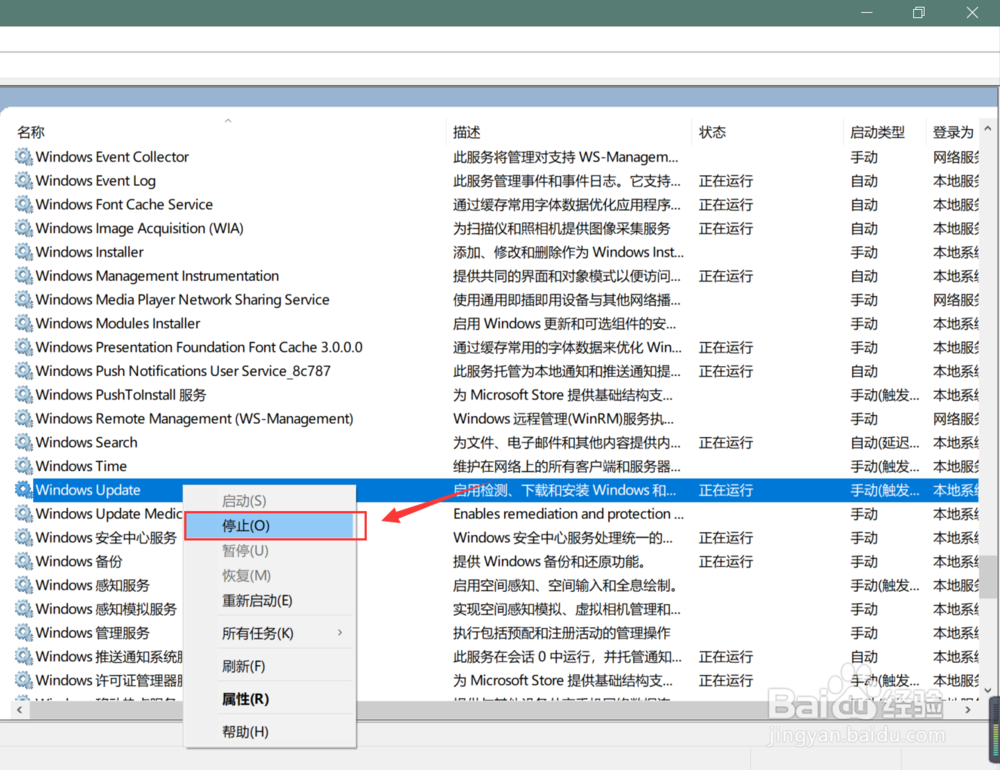Click 正在运行 status of Windows 备份
The height and width of the screenshot is (770, 1000).
[x=726, y=561]
